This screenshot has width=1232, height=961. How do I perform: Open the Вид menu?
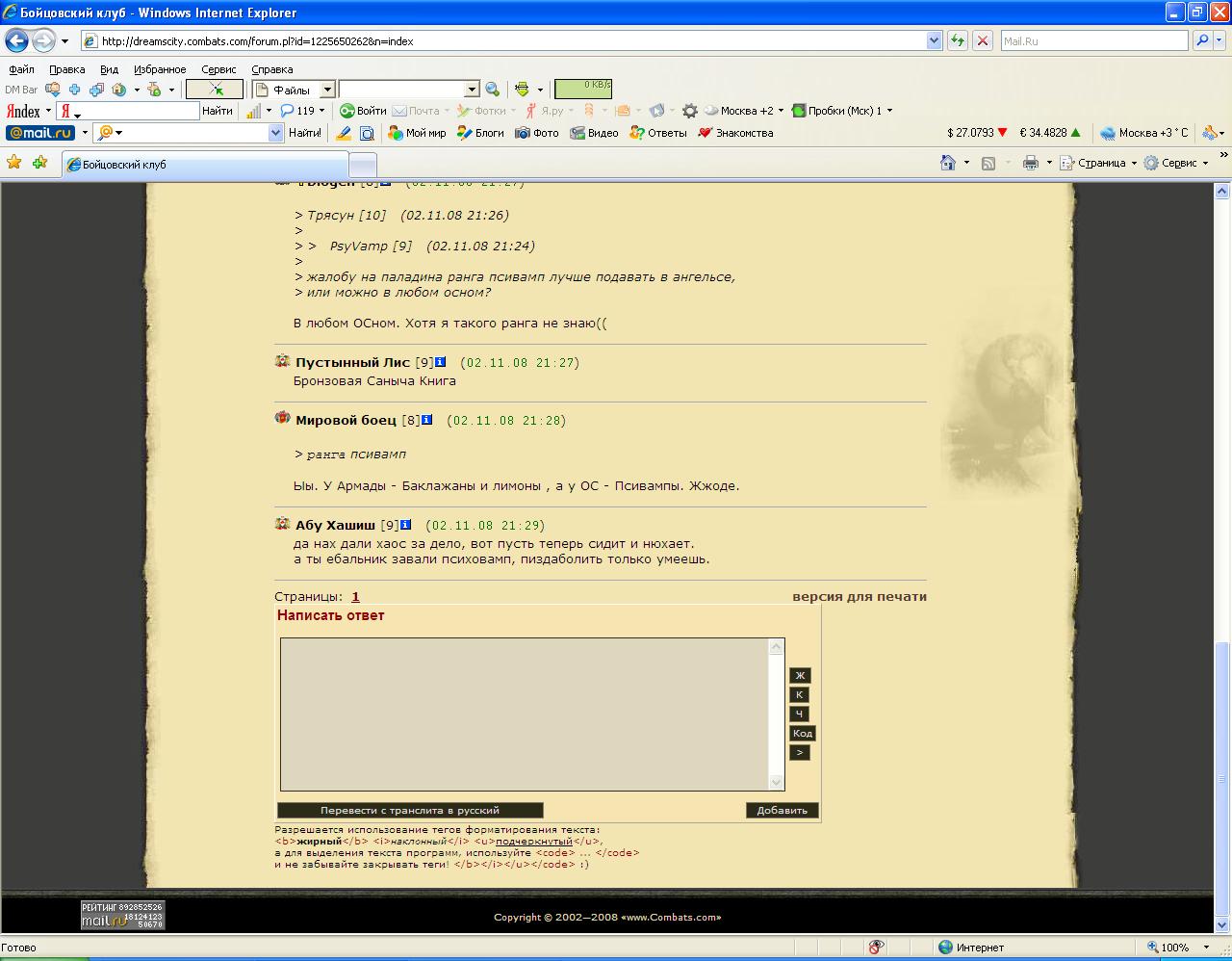click(110, 69)
